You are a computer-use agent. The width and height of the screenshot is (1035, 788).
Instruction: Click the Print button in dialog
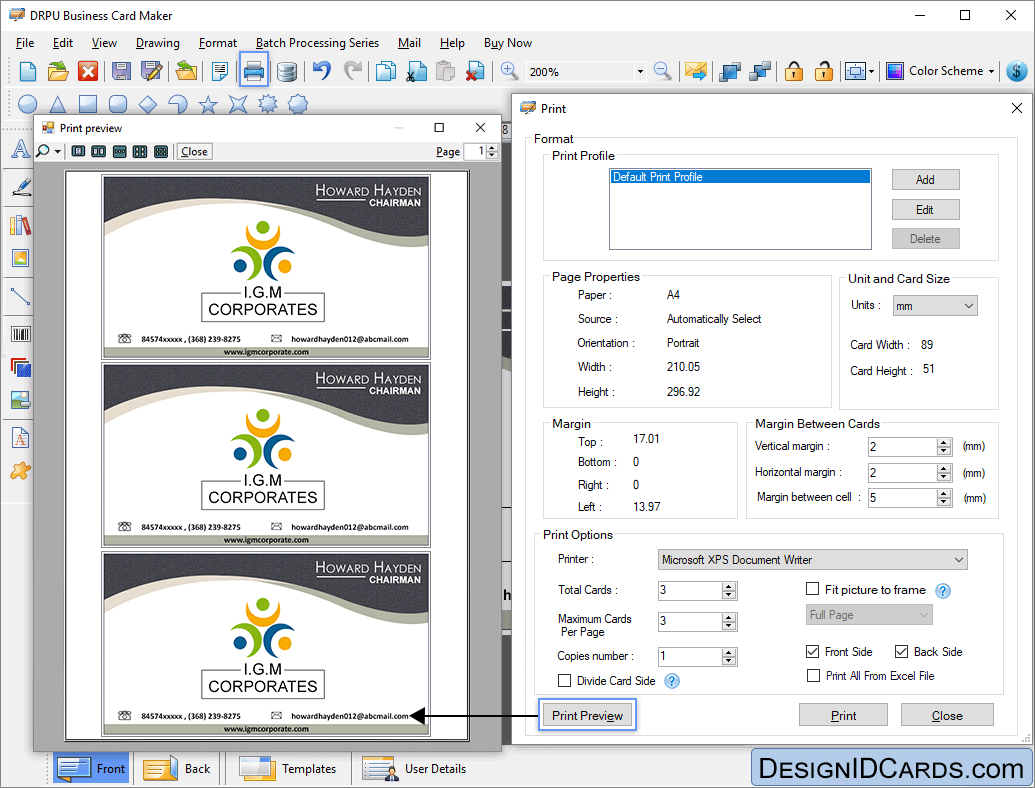[843, 715]
